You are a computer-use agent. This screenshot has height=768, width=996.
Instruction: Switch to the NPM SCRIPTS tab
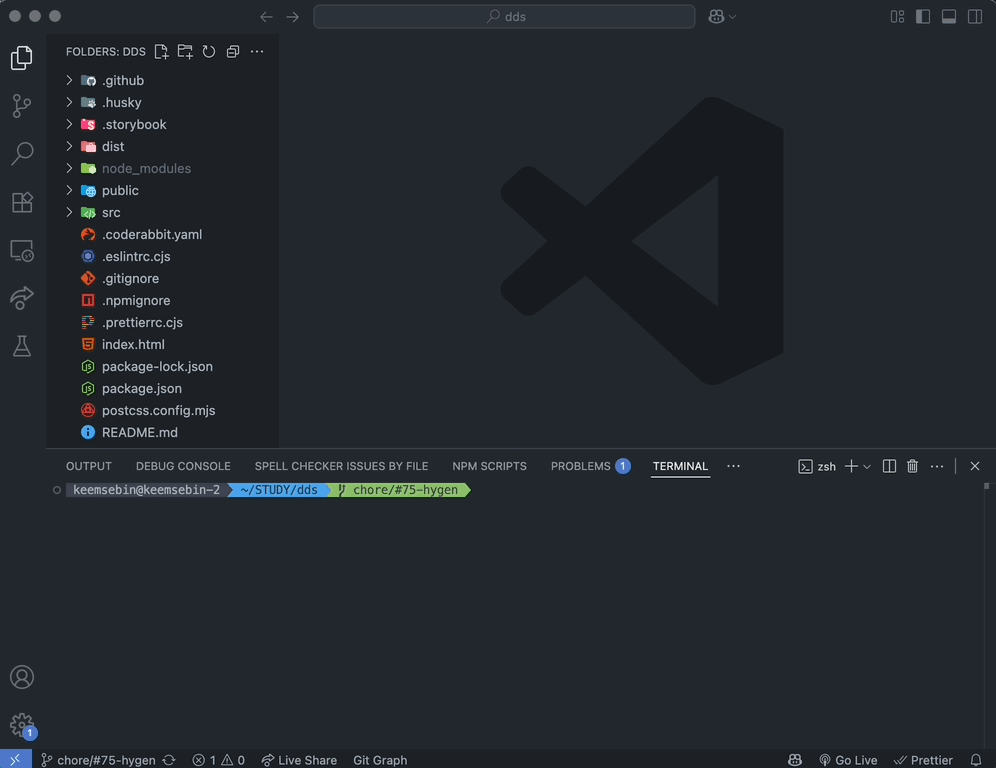click(x=489, y=466)
